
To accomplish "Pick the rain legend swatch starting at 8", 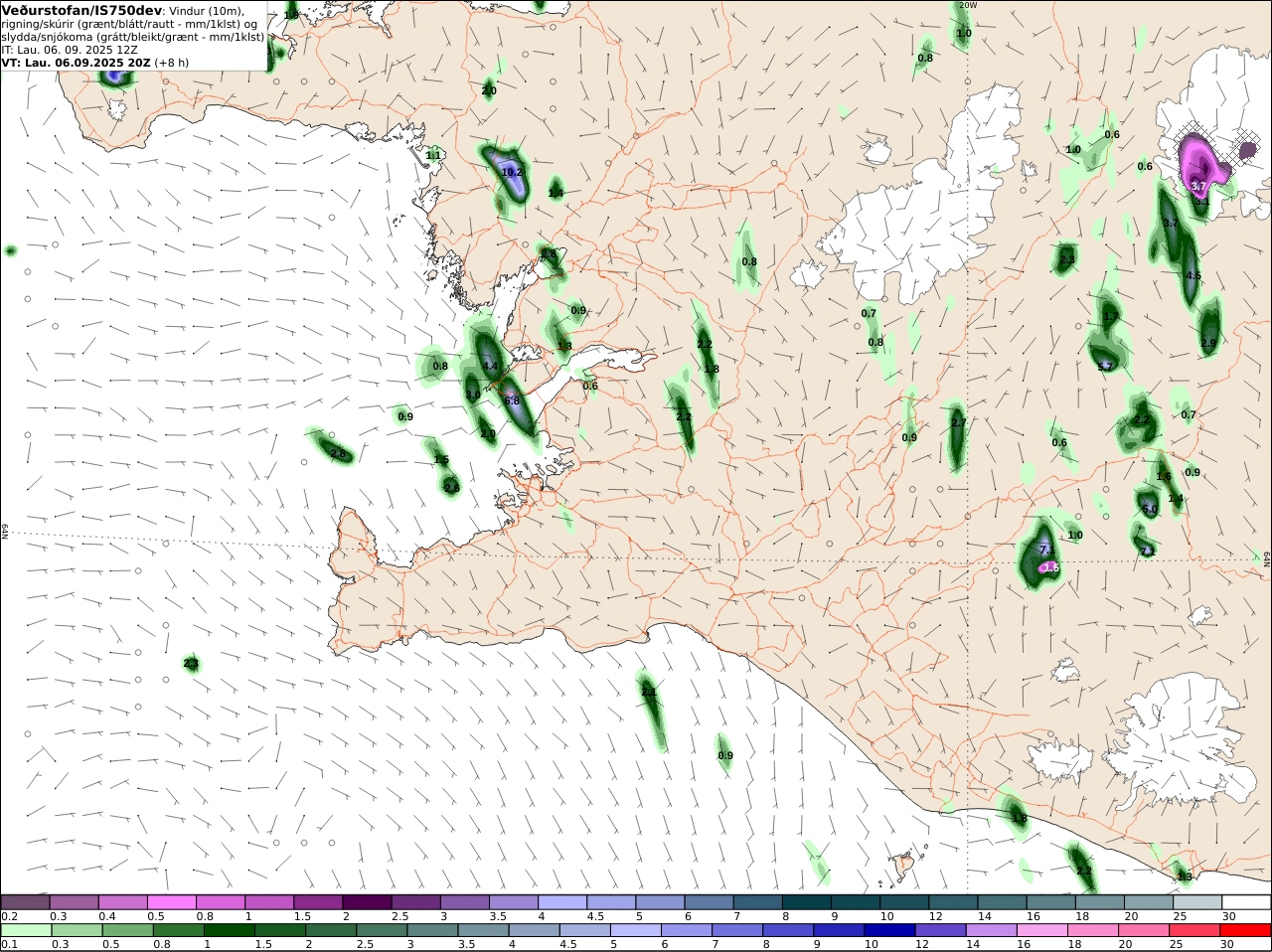I will tap(788, 930).
